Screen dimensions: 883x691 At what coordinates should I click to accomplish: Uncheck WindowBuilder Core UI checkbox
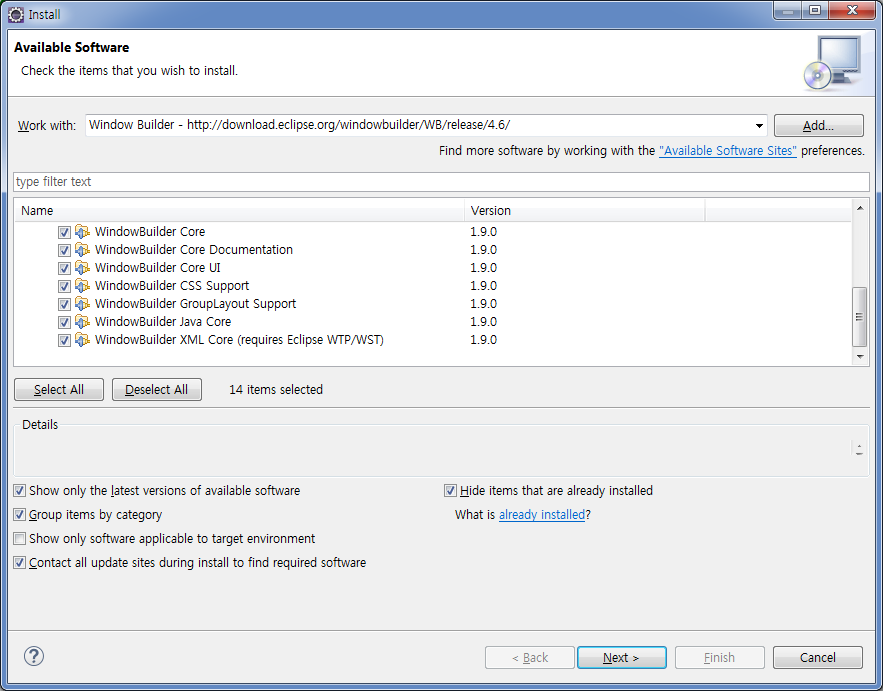(x=64, y=268)
